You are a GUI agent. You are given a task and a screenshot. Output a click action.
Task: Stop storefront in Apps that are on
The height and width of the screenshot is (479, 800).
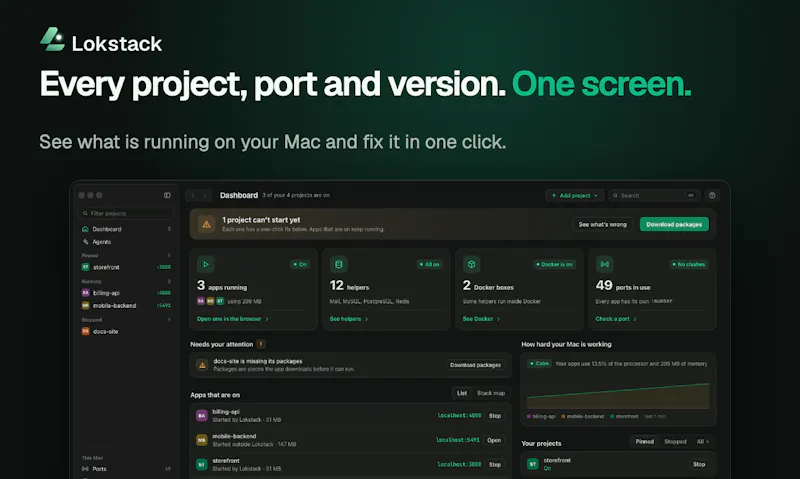tap(495, 465)
